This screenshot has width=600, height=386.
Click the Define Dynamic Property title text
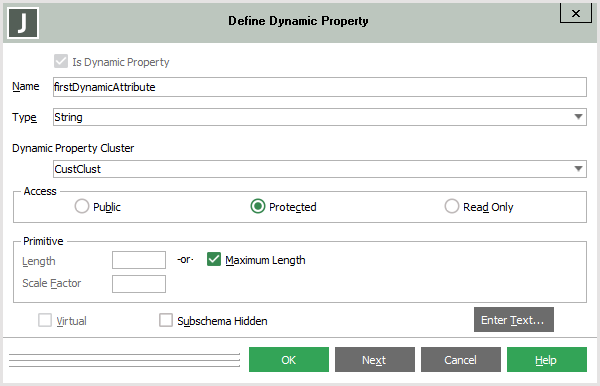pyautogui.click(x=298, y=21)
